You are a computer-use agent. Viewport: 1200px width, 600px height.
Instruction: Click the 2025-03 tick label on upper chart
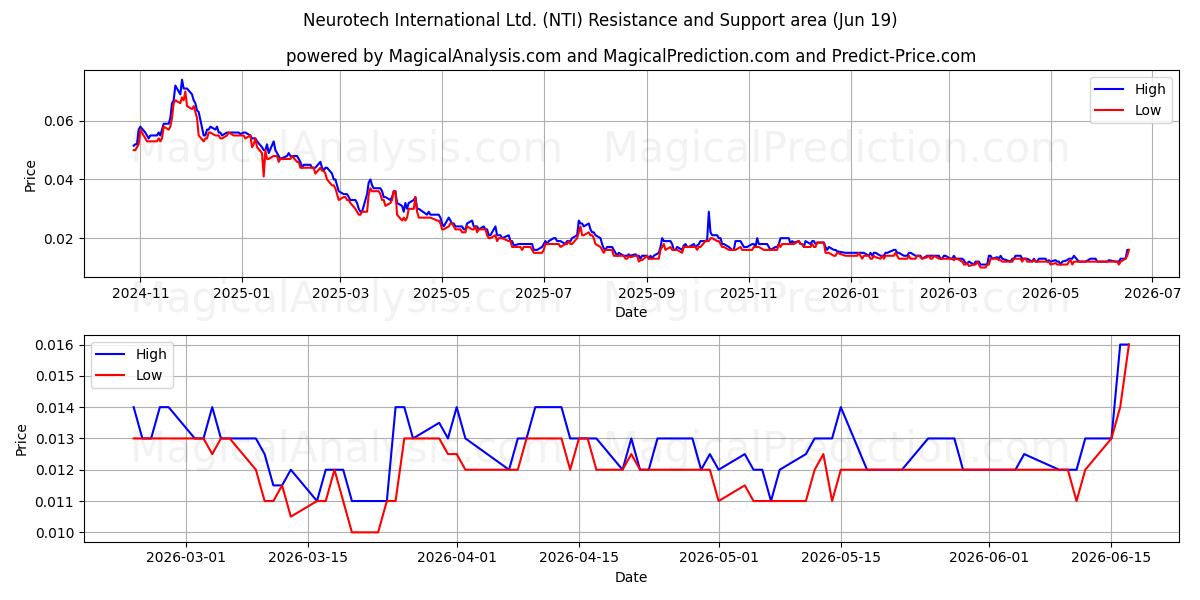tap(340, 294)
